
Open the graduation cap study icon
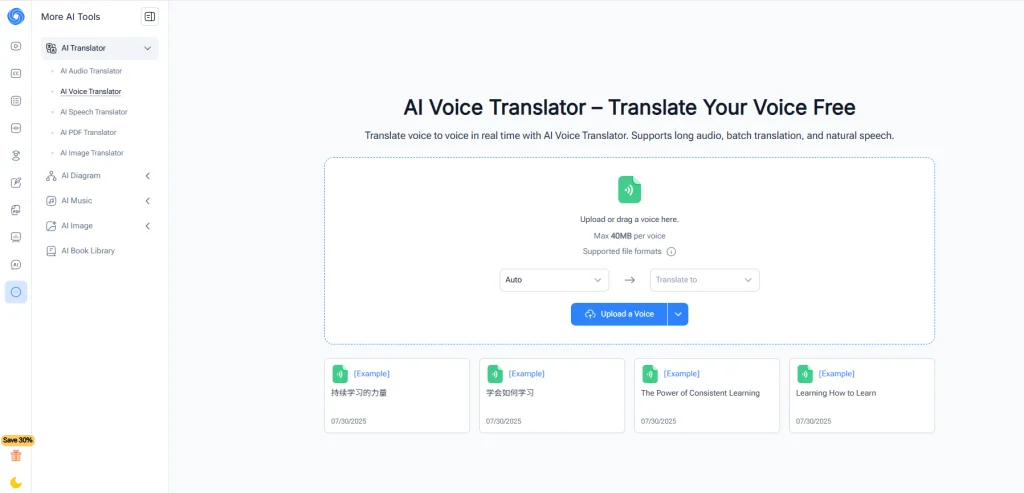pyautogui.click(x=16, y=155)
